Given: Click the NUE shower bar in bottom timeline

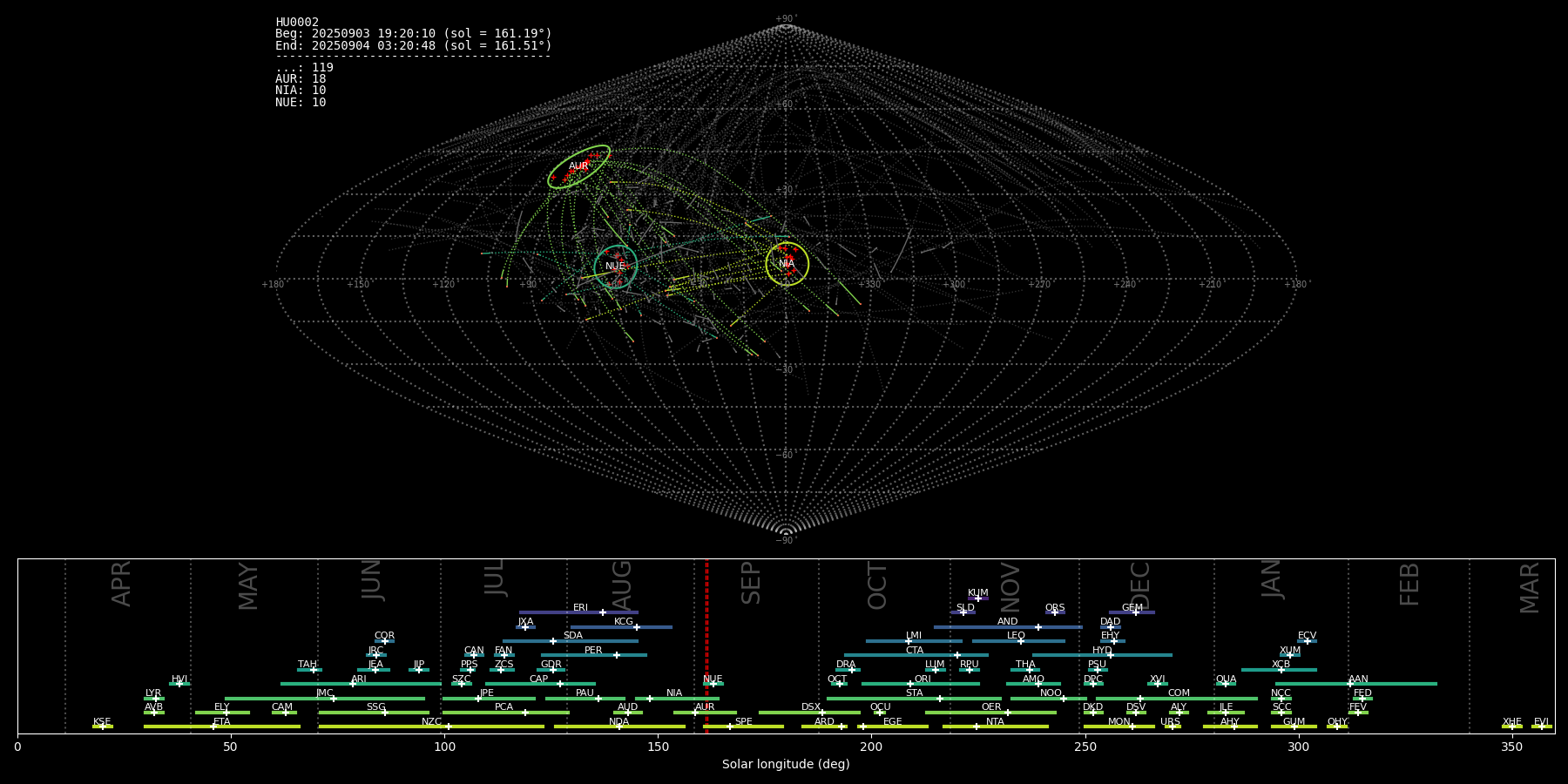Looking at the screenshot, I should point(713,684).
